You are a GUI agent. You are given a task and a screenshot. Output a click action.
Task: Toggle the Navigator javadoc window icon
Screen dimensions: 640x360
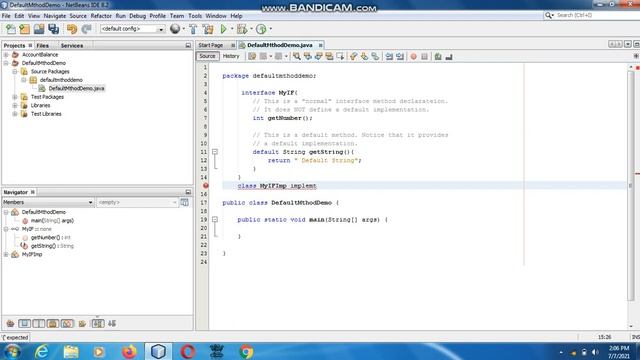click(x=184, y=202)
